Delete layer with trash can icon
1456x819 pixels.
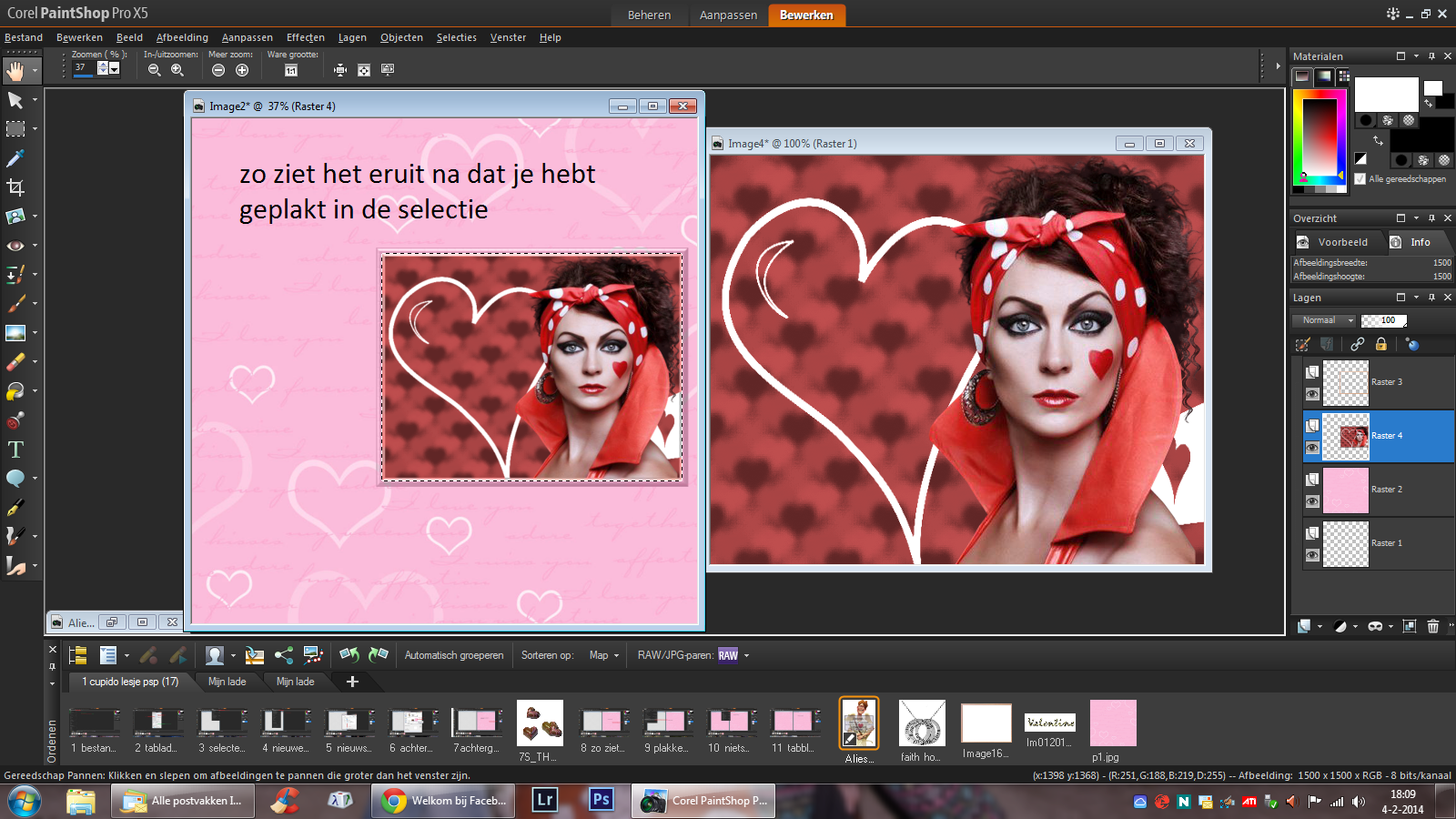coord(1433,626)
